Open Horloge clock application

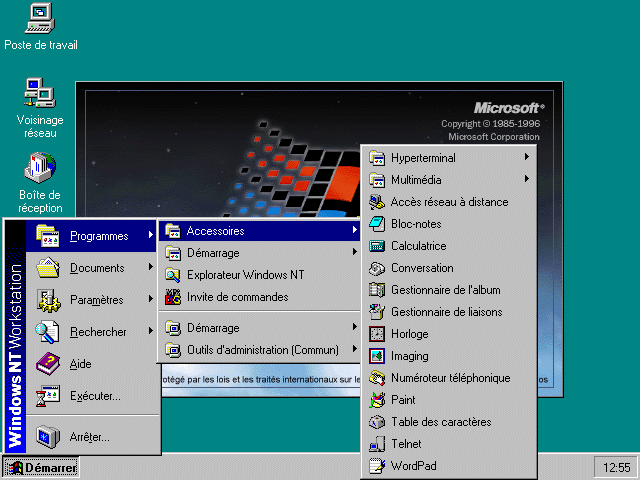[x=409, y=334]
